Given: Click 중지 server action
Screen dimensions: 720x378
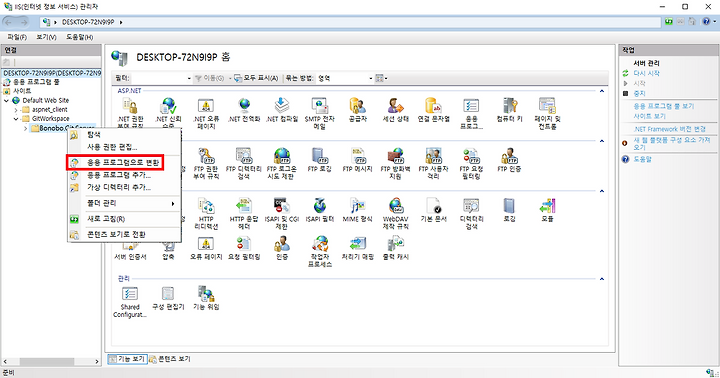Looking at the screenshot, I should (639, 93).
